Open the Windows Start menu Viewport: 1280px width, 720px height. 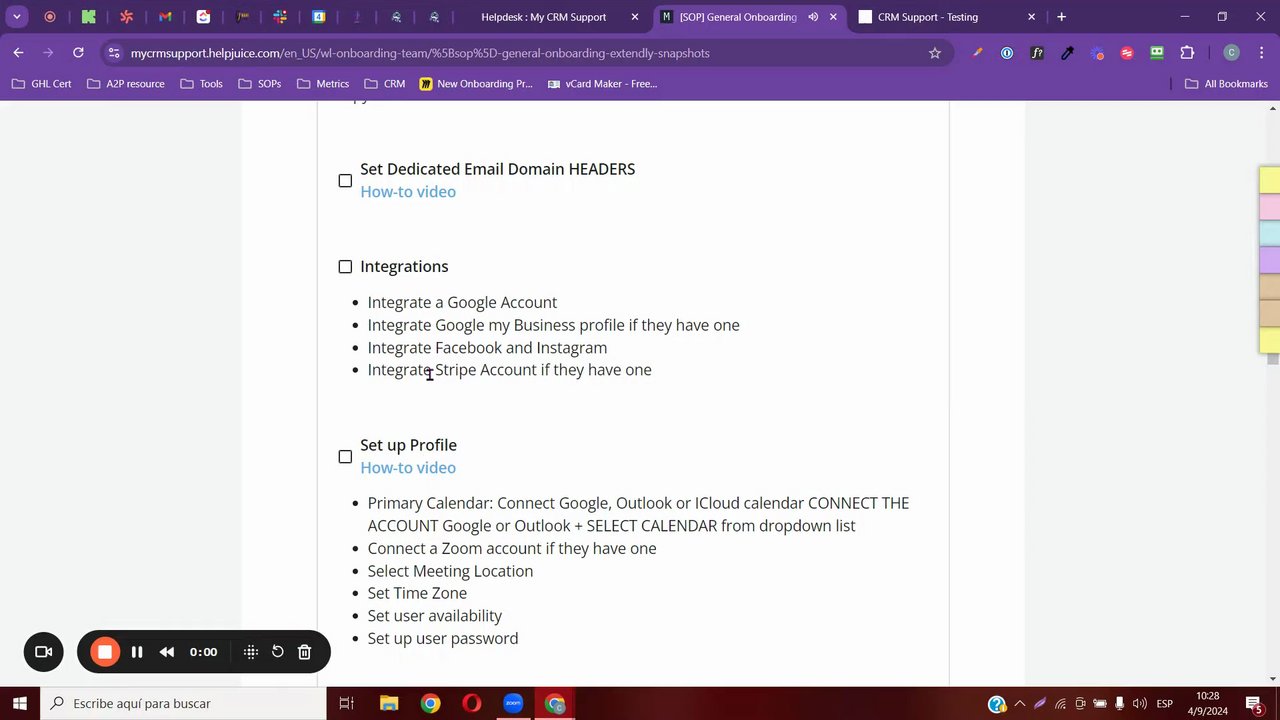tap(20, 704)
